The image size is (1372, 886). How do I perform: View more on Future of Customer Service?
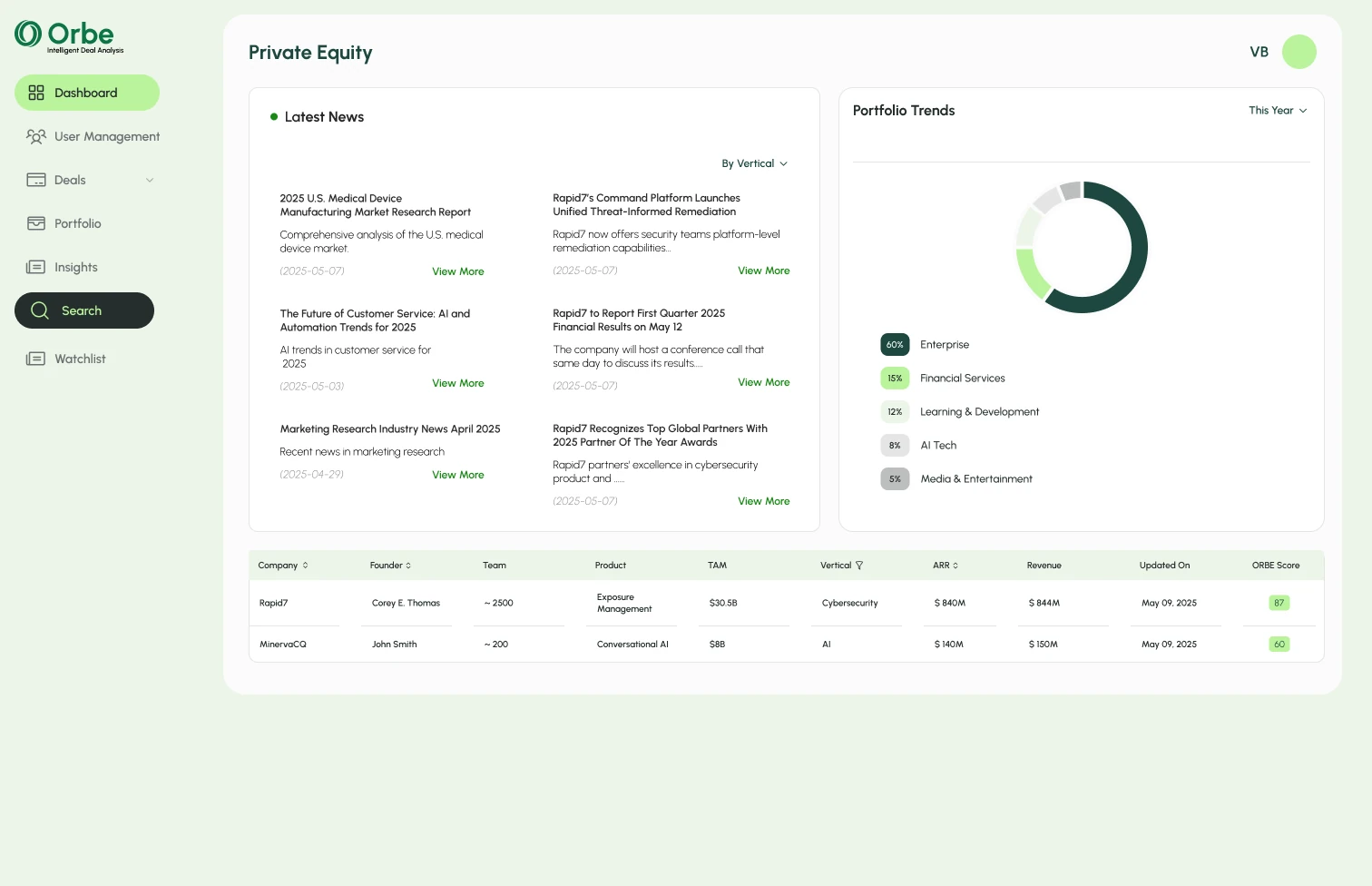pos(458,383)
